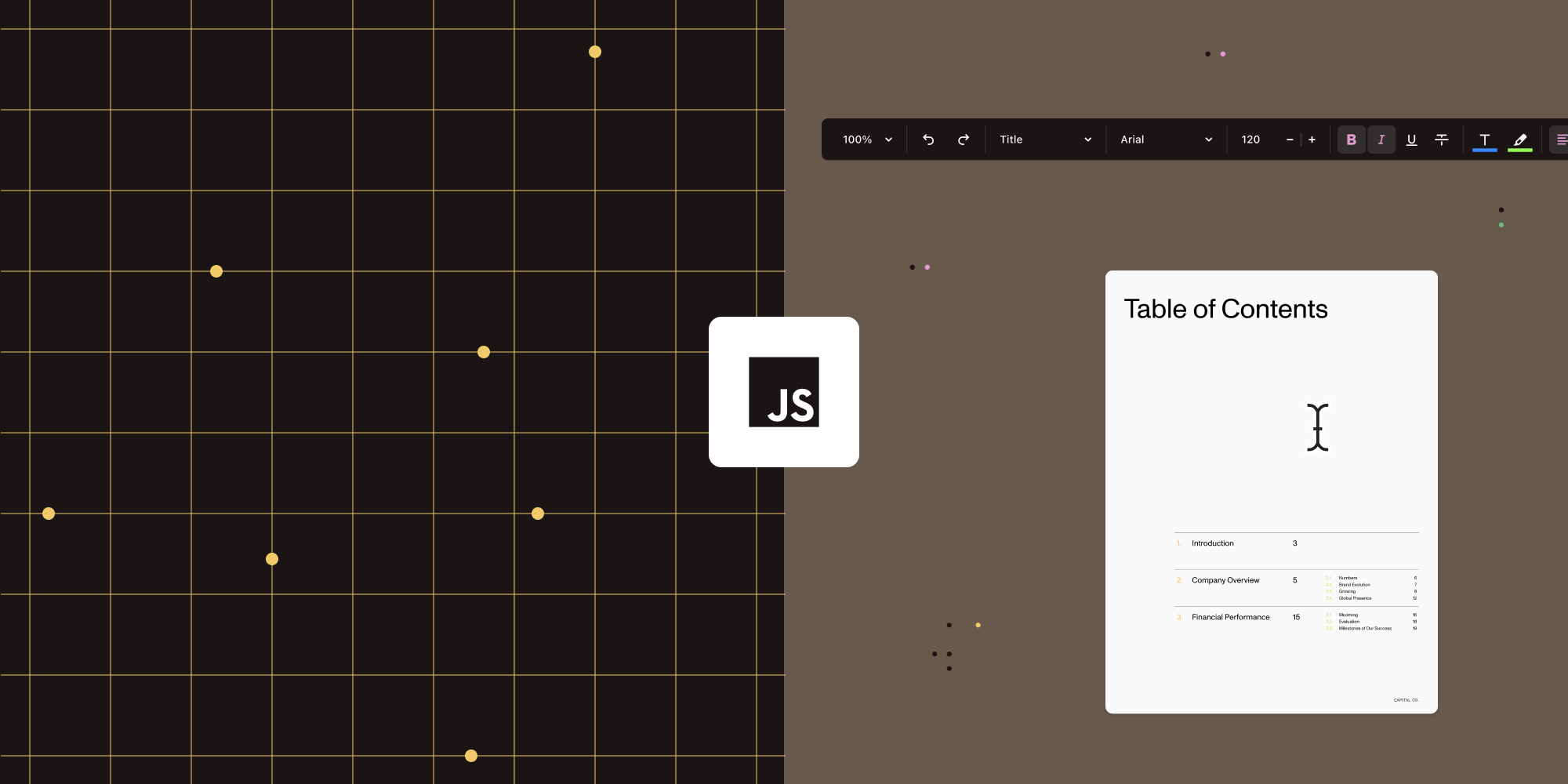Open the text color picker
1568x784 pixels.
(1484, 140)
